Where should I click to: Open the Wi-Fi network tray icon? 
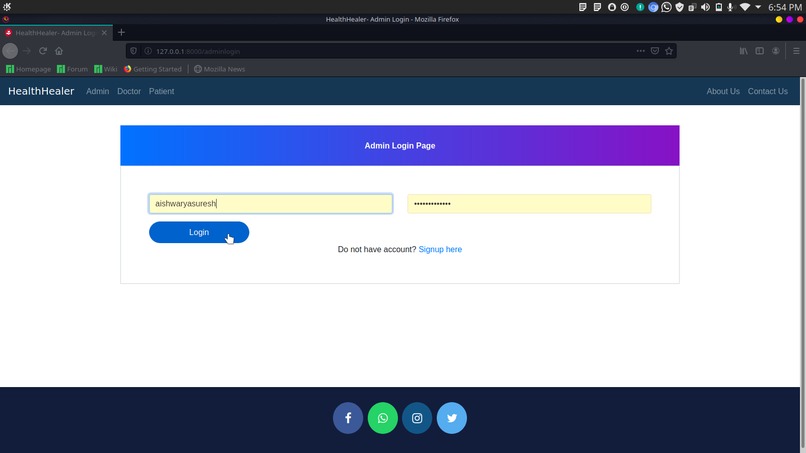point(744,7)
